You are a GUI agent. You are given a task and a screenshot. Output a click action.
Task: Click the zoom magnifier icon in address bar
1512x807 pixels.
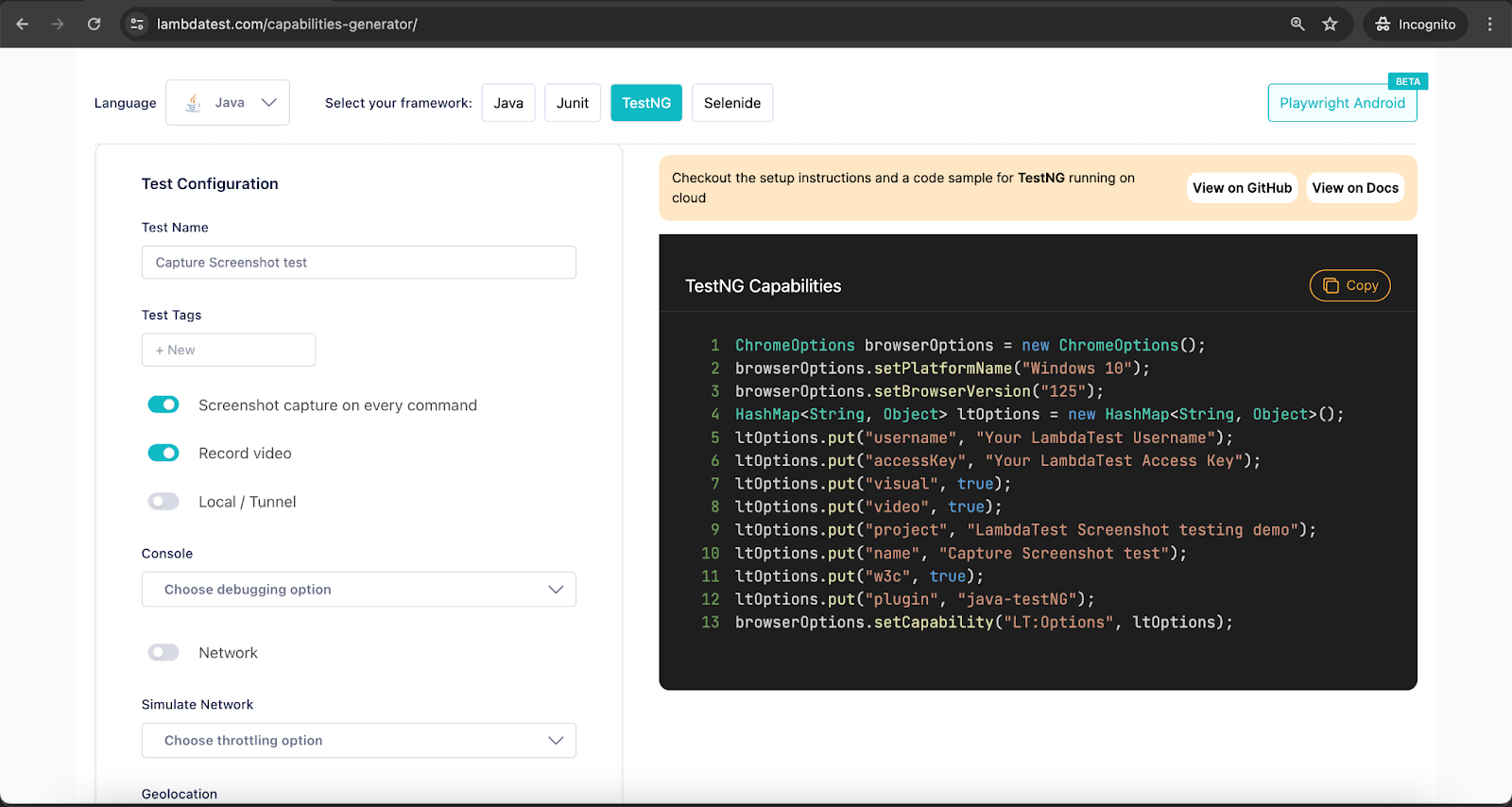click(1297, 24)
